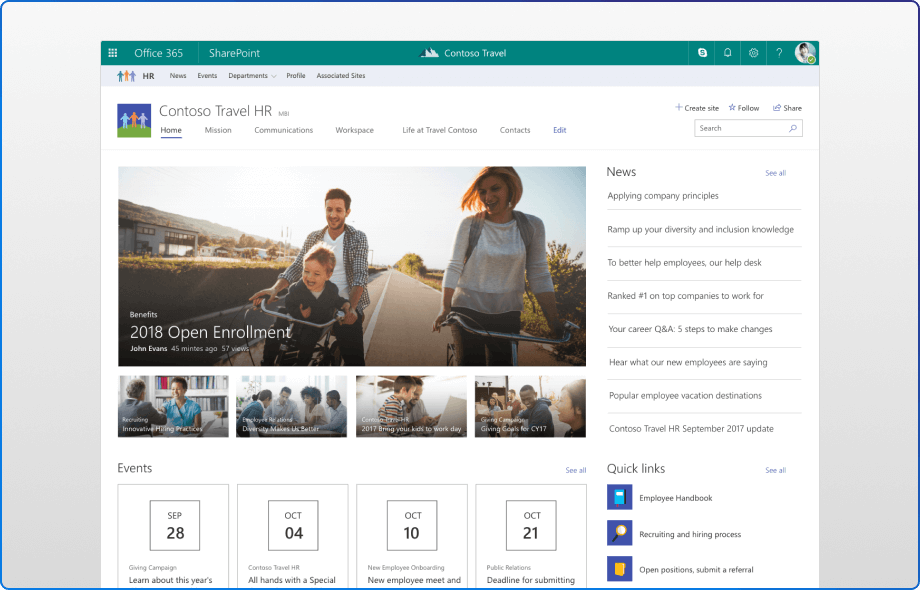Click Recruiting and hiring process link text
920x590 pixels.
pos(690,534)
